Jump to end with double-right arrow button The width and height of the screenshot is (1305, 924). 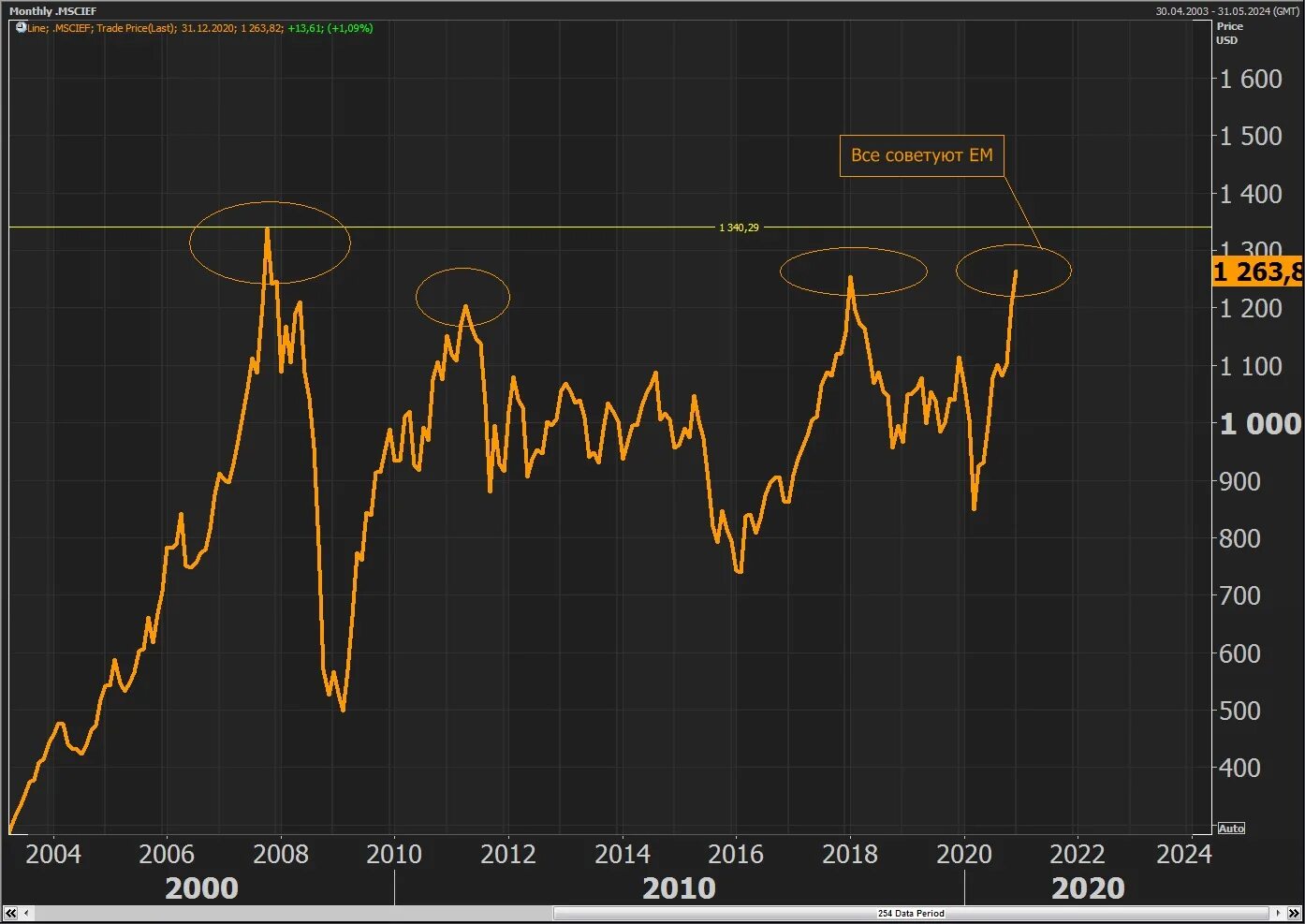click(1294, 913)
